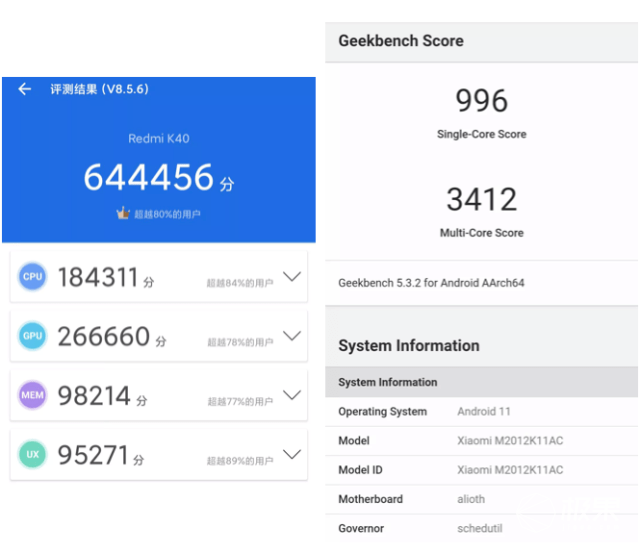Expand the CPU 184311 score details
Image resolution: width=640 pixels, height=553 pixels.
click(292, 276)
